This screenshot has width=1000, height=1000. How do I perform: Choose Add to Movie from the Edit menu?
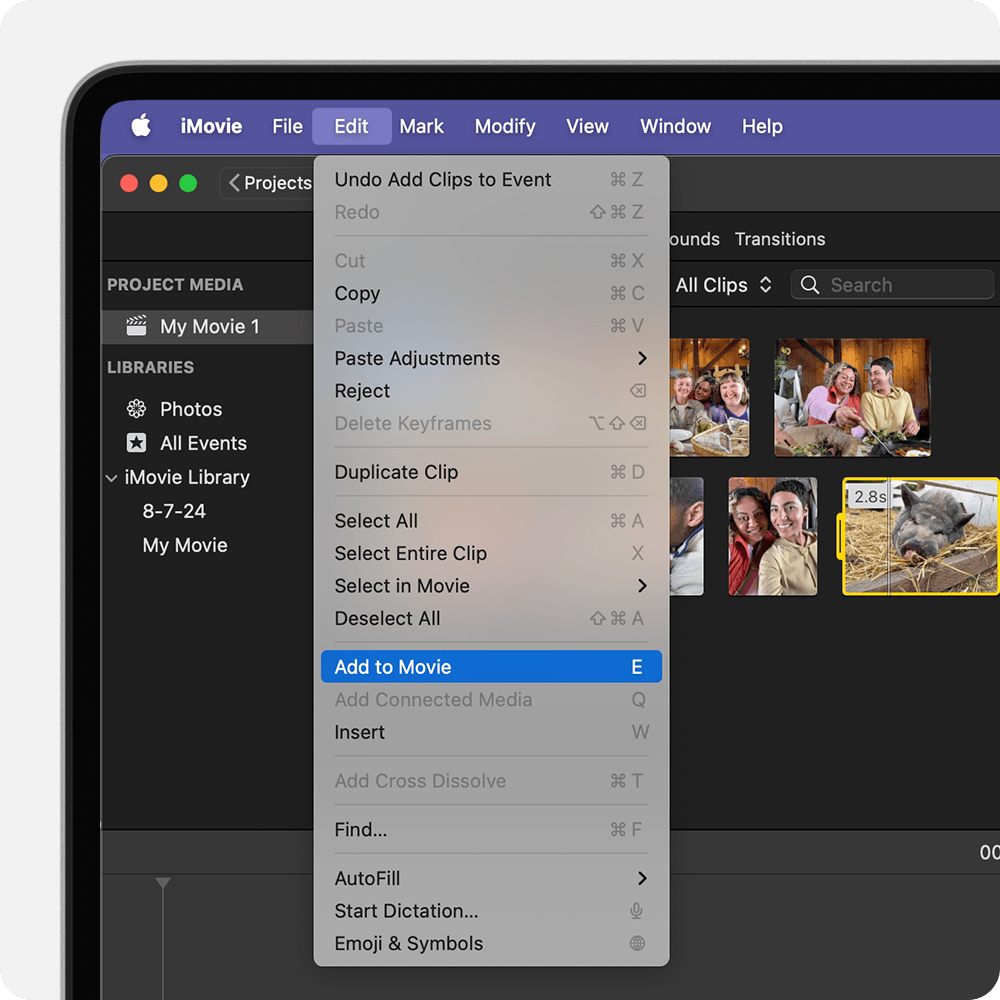(x=400, y=666)
